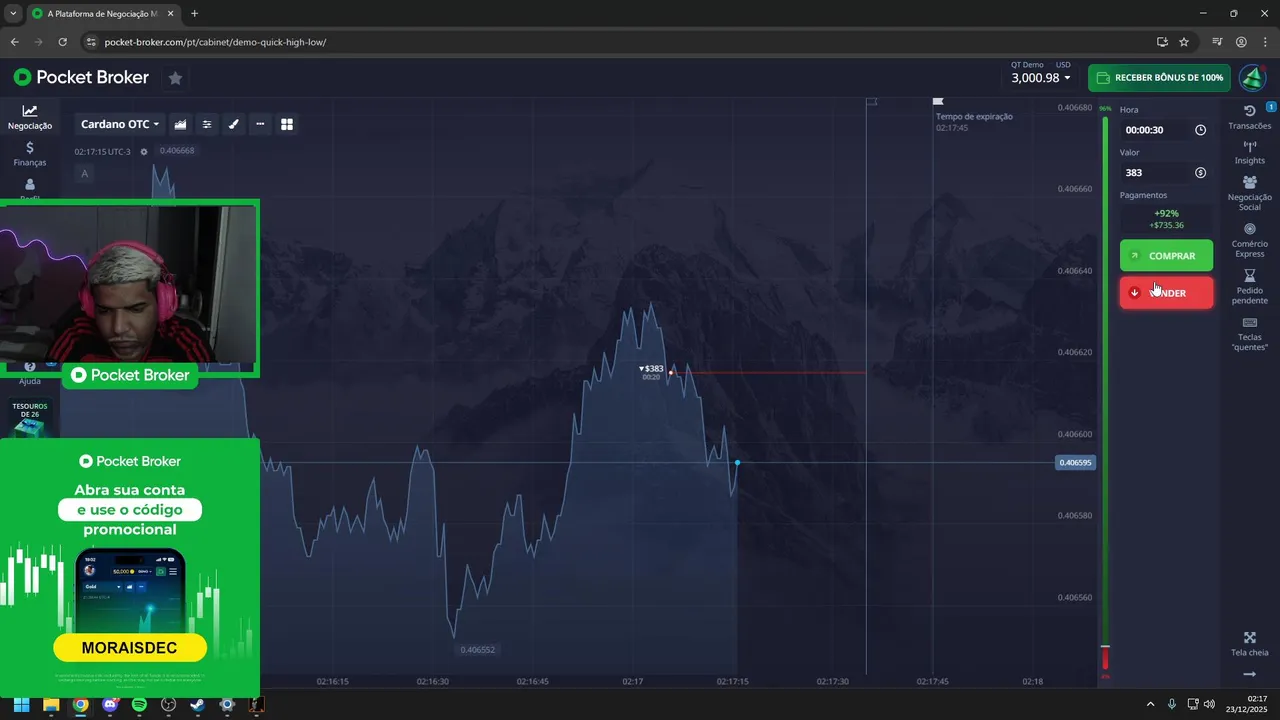This screenshot has height=720, width=1280.
Task: Click the gear next to UTC-3 time
Action: tap(144, 152)
